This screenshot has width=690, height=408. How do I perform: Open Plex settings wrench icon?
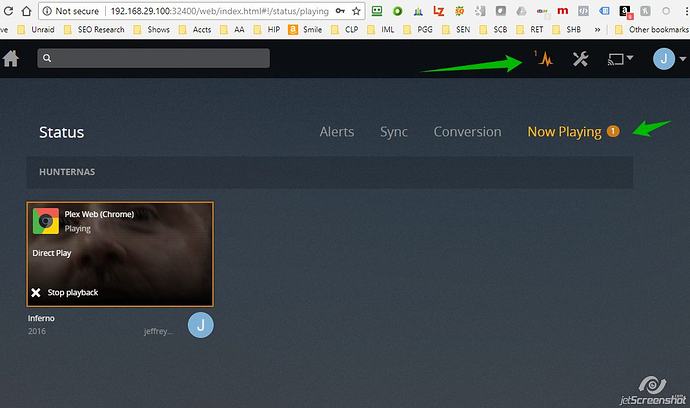(580, 59)
